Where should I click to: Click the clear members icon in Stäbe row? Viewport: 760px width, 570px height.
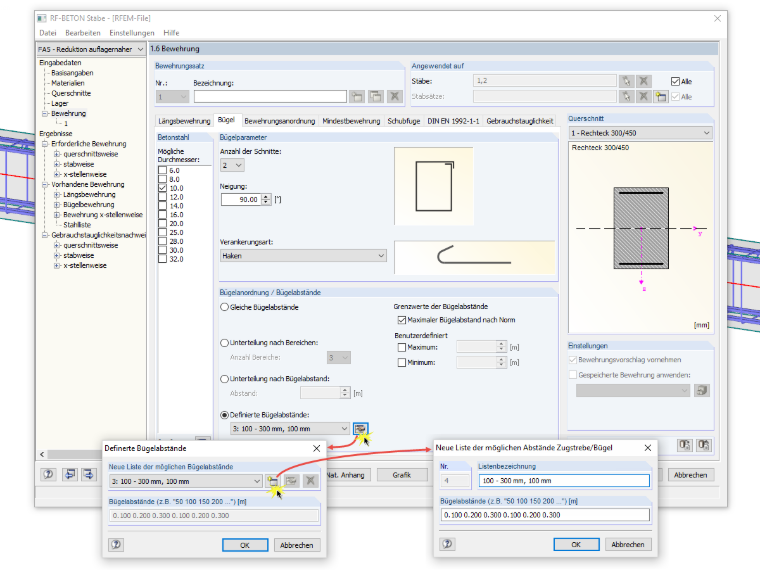click(644, 81)
